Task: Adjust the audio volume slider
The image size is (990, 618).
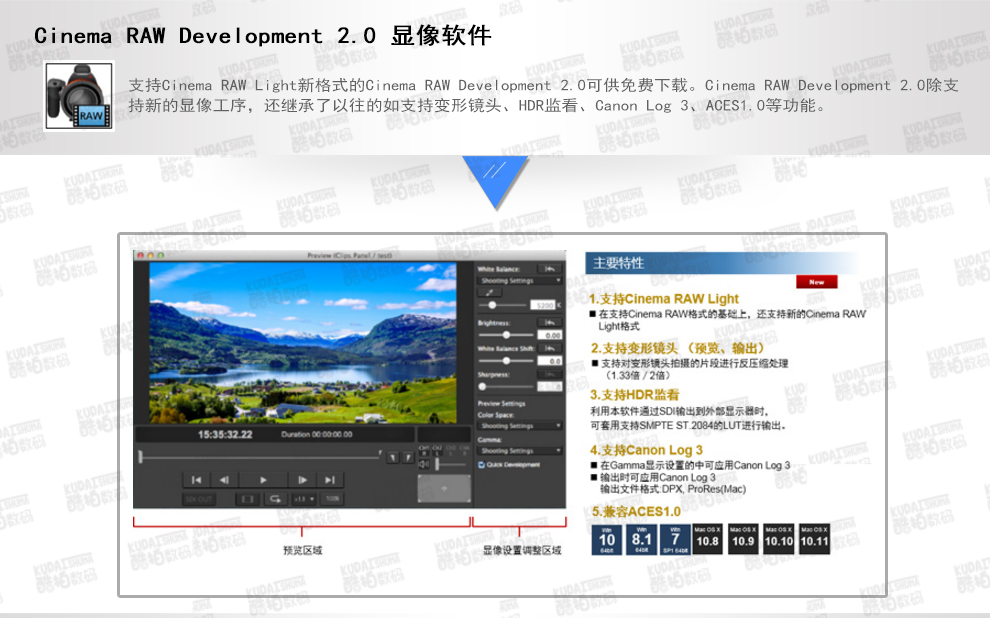Action: point(451,465)
